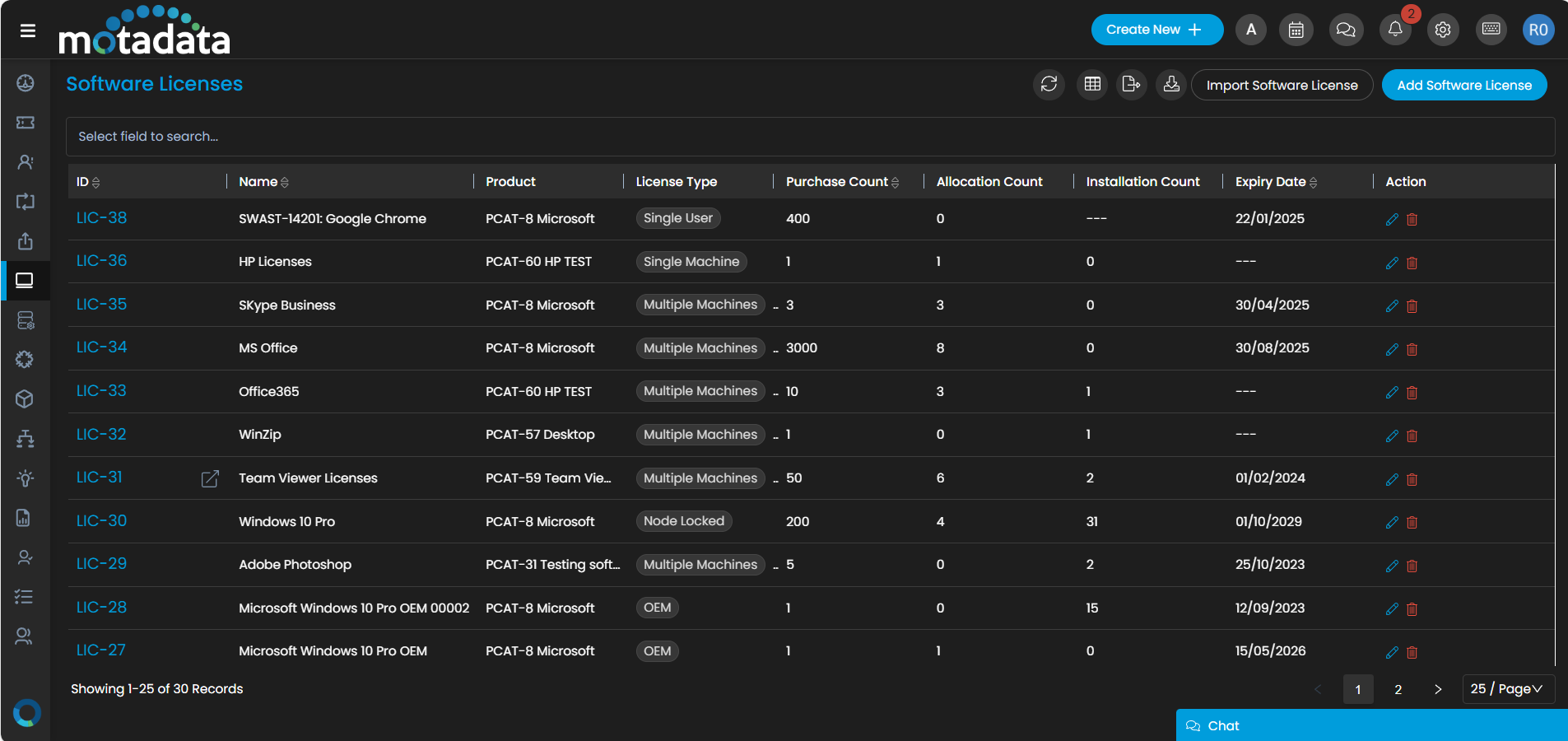Open the hierarchy org chart icon in sidebar

(26, 439)
